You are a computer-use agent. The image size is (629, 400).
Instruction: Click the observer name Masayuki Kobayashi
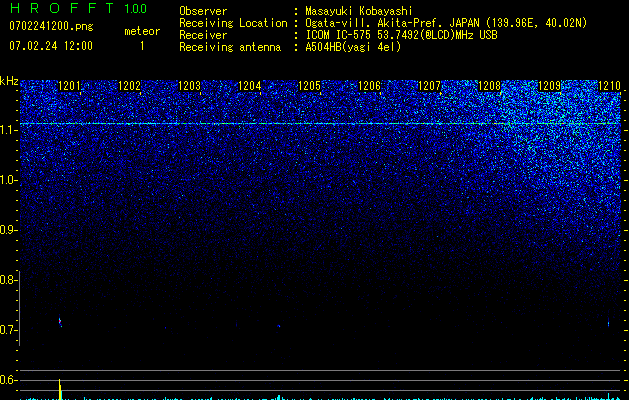[359, 11]
